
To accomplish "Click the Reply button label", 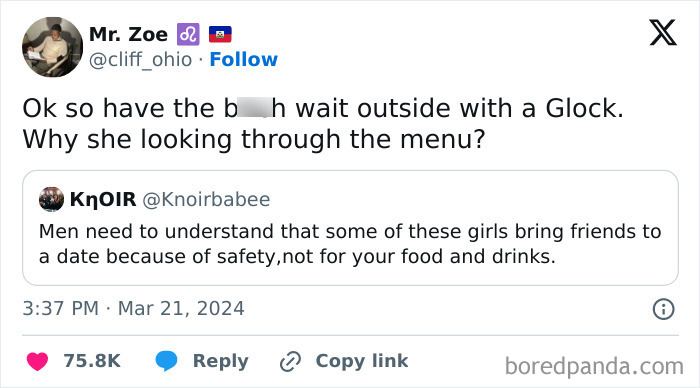I will 221,361.
